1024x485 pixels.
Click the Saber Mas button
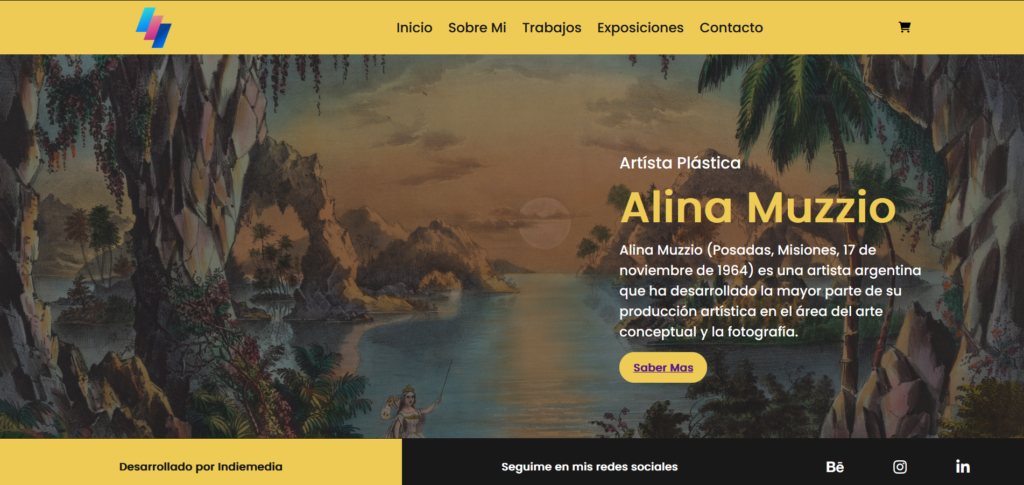(x=663, y=368)
